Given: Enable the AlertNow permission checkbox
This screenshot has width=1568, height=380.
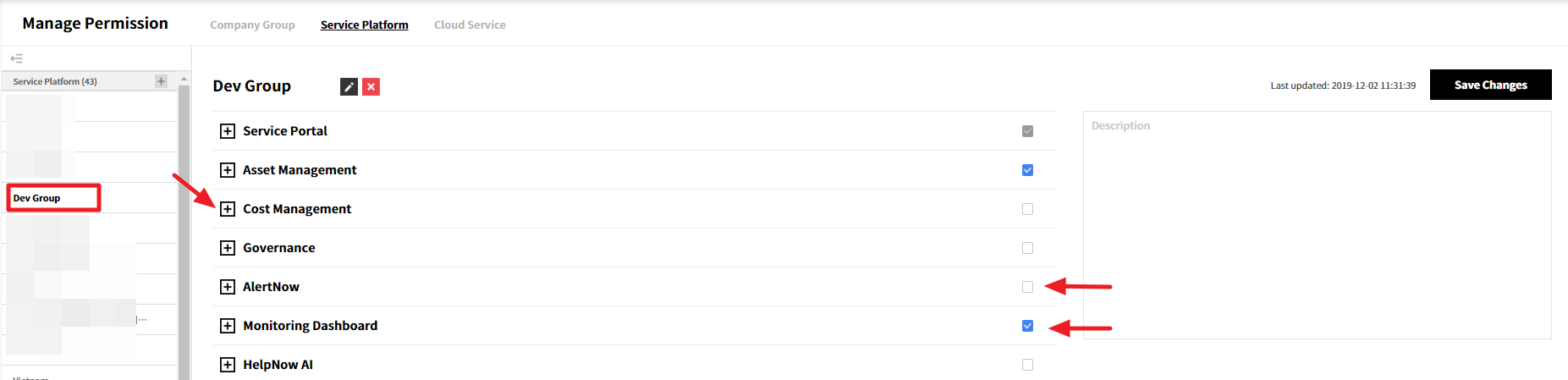Looking at the screenshot, I should (x=1027, y=287).
